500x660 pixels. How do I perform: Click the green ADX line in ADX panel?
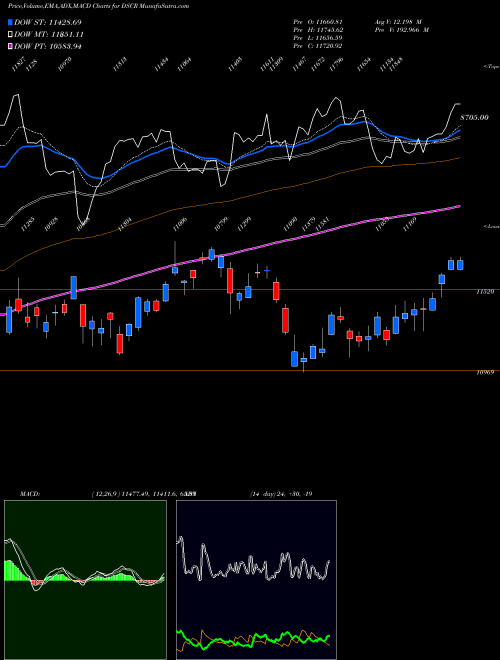pyautogui.click(x=253, y=639)
